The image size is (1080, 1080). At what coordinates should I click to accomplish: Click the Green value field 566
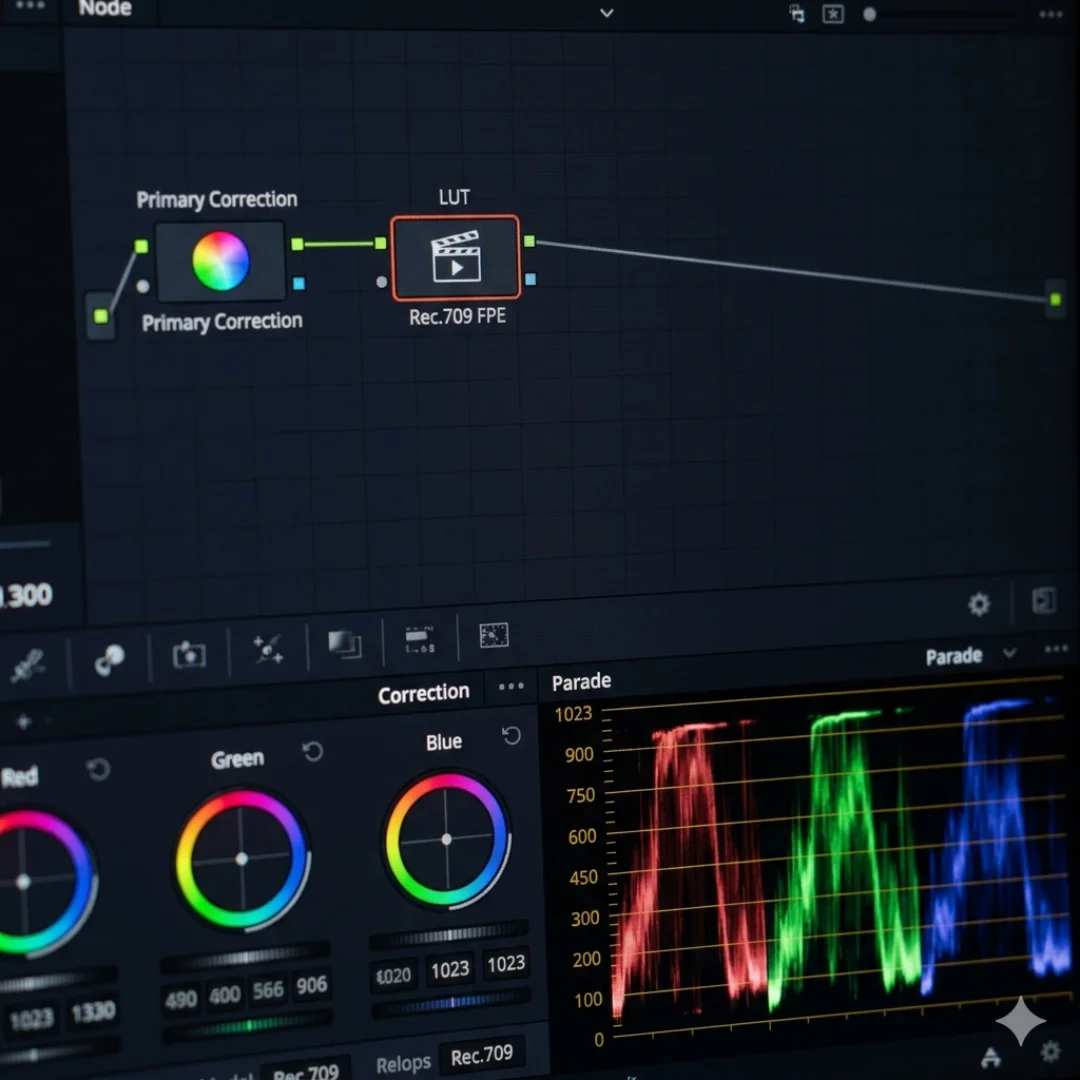[268, 990]
